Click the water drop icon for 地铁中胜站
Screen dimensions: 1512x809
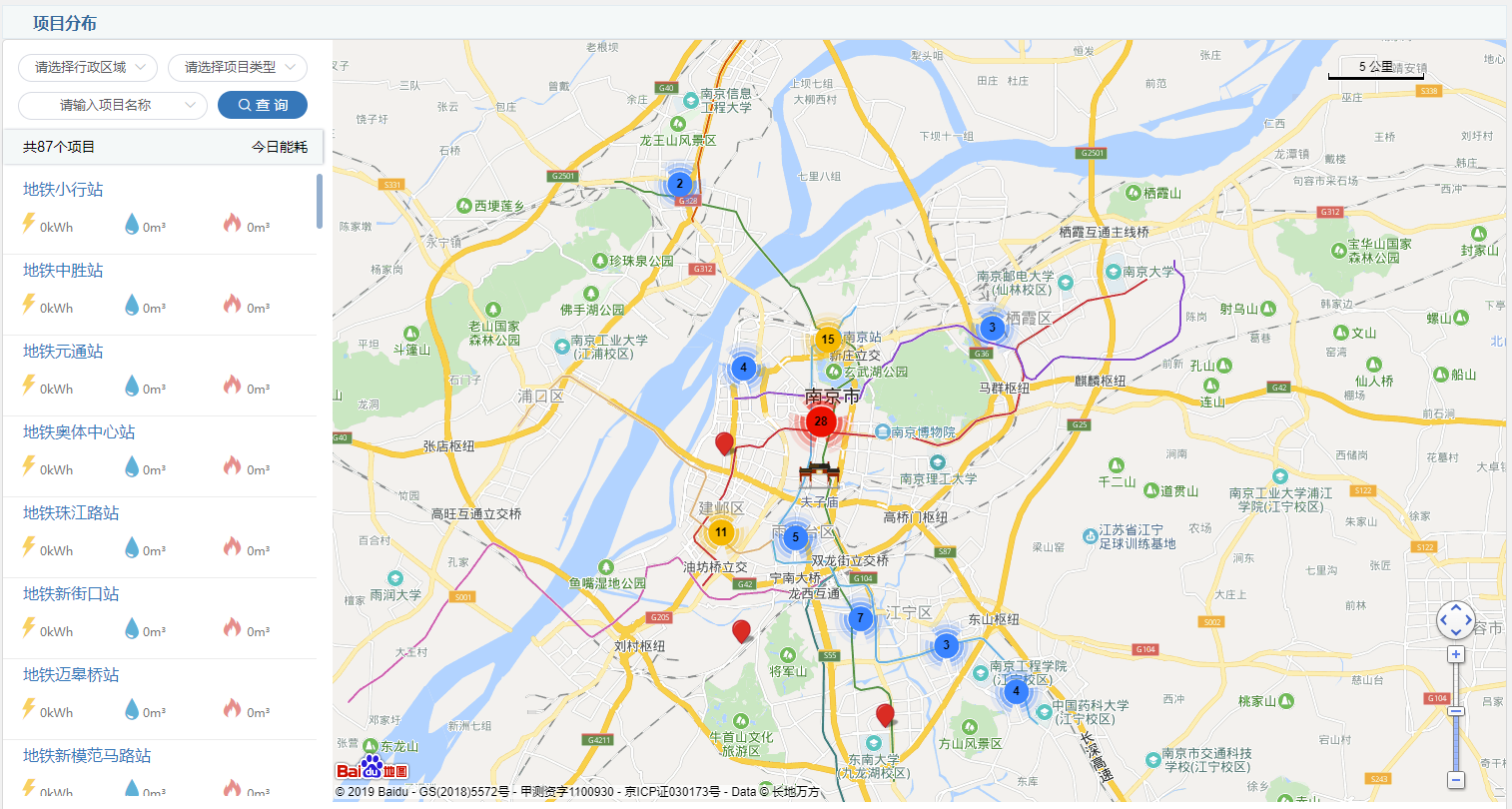click(132, 305)
